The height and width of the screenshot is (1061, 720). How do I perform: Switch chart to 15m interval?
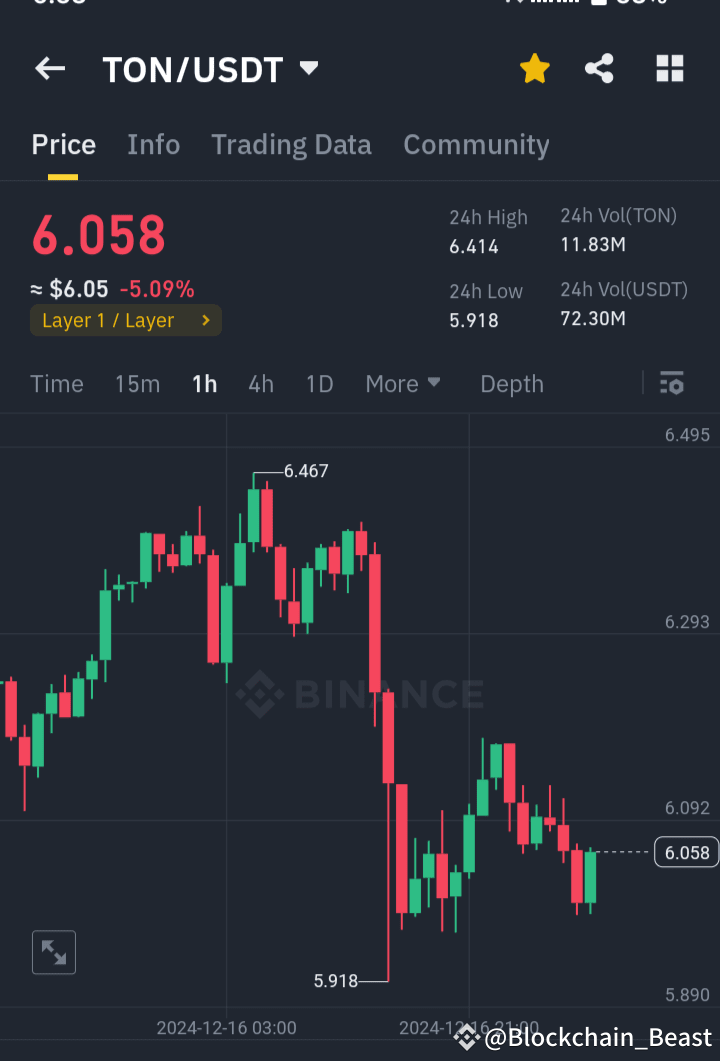(x=137, y=383)
